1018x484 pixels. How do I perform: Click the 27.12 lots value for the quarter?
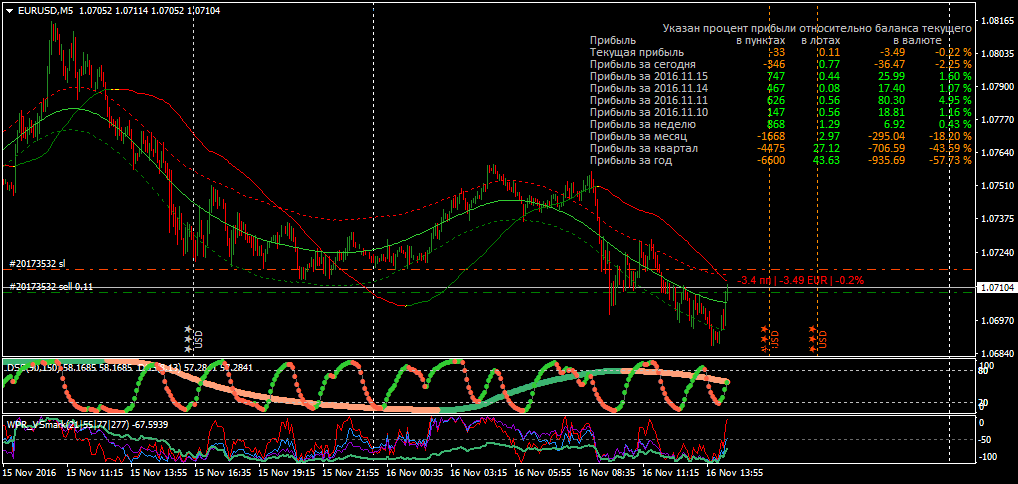tap(828, 149)
